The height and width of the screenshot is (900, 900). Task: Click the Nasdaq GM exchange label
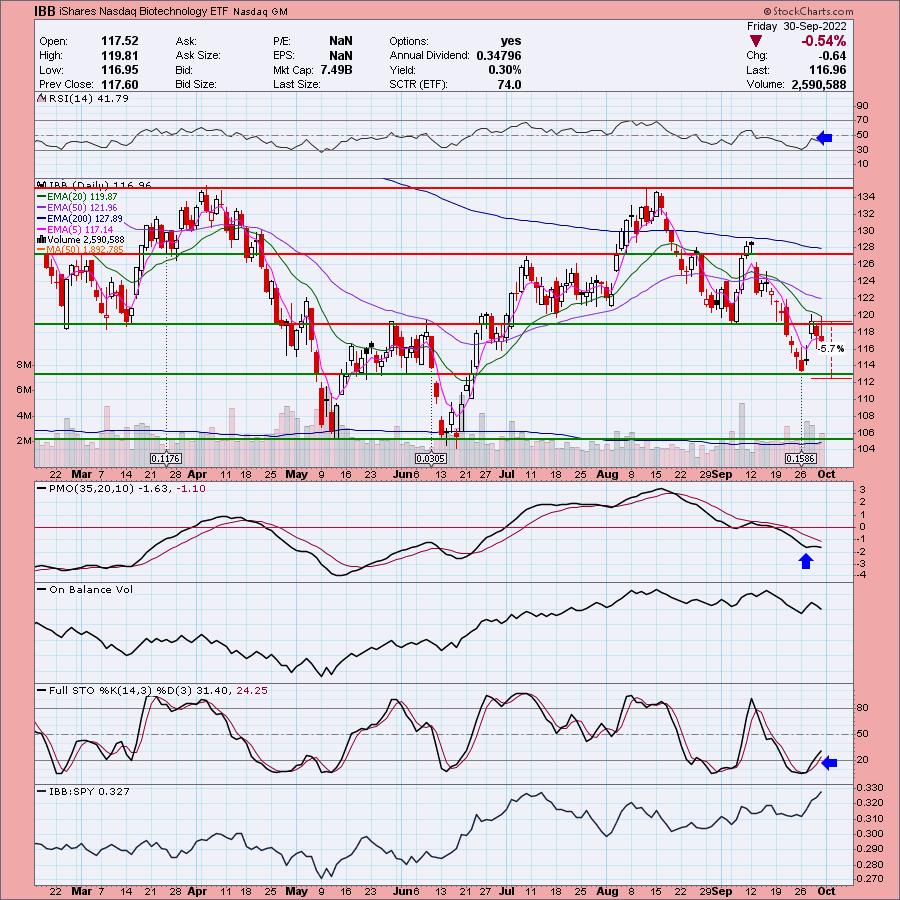click(x=260, y=11)
